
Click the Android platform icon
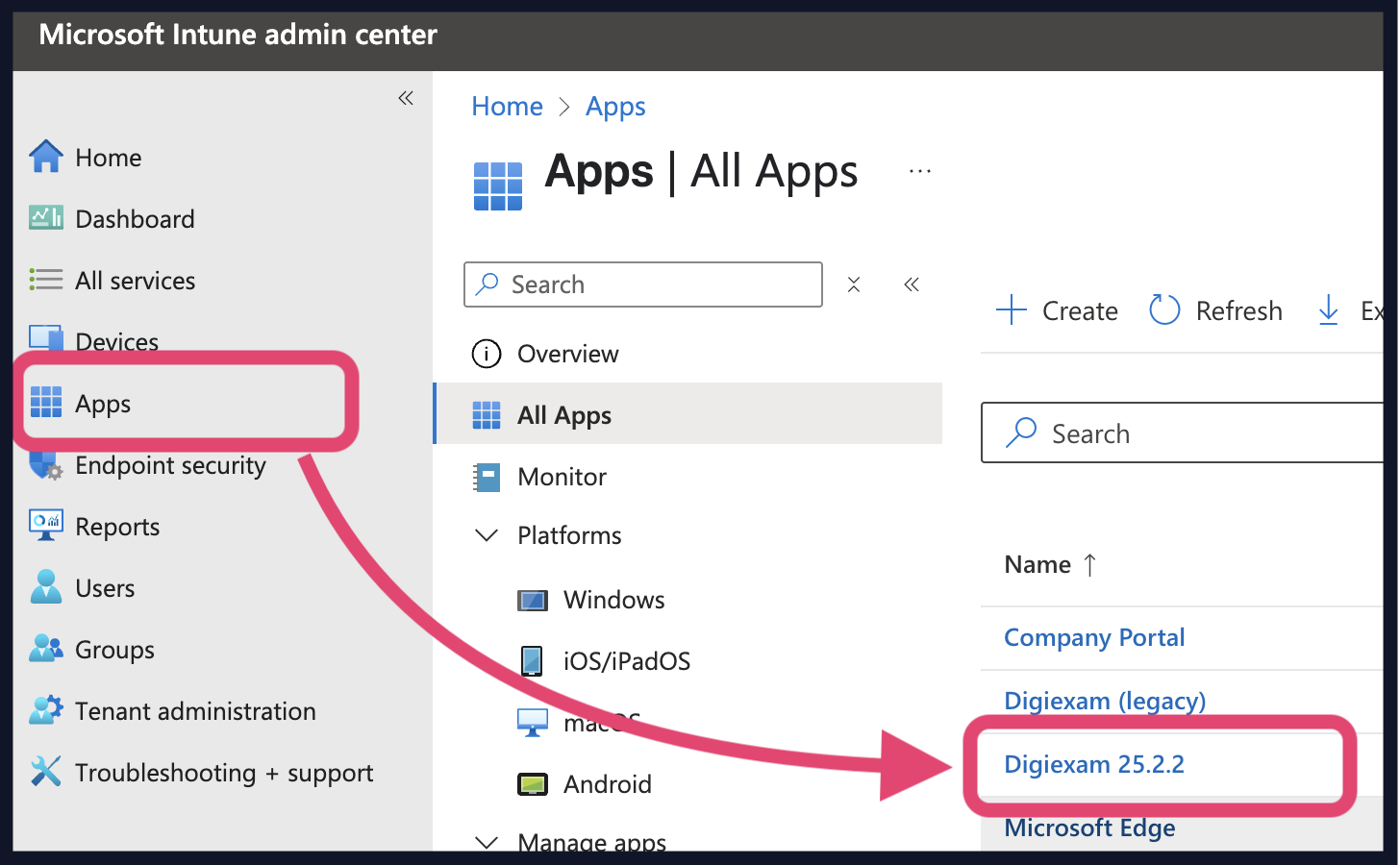(533, 784)
